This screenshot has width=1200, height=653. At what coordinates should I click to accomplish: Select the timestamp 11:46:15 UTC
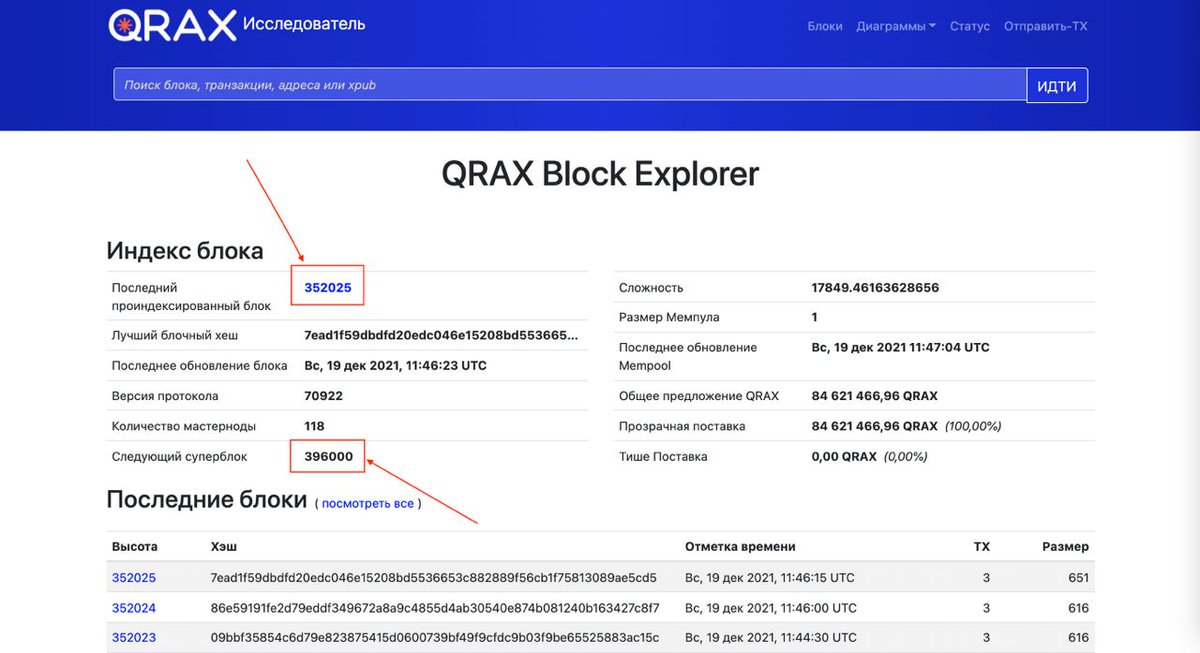pos(770,578)
